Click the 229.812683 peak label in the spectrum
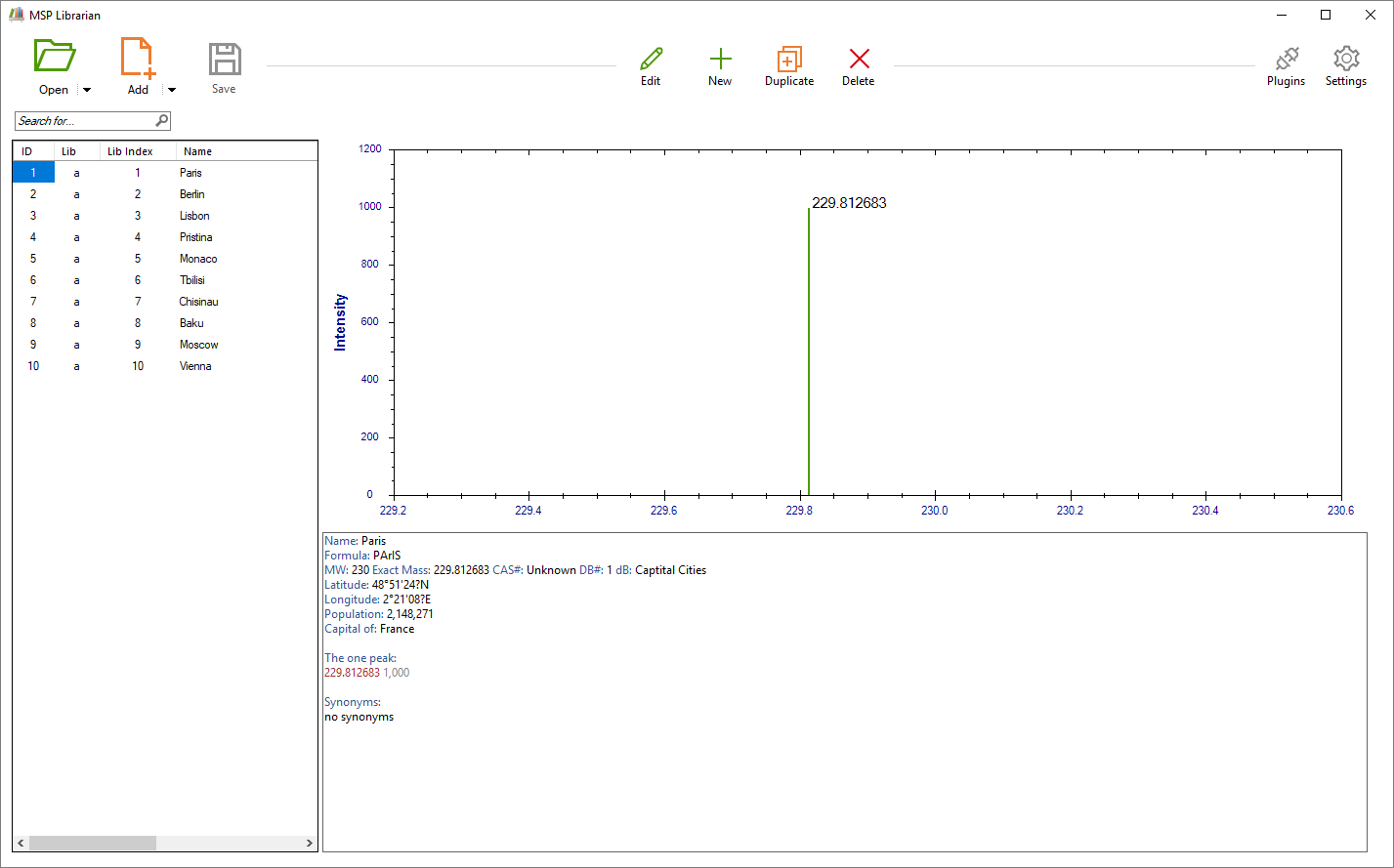The image size is (1394, 868). coord(849,203)
